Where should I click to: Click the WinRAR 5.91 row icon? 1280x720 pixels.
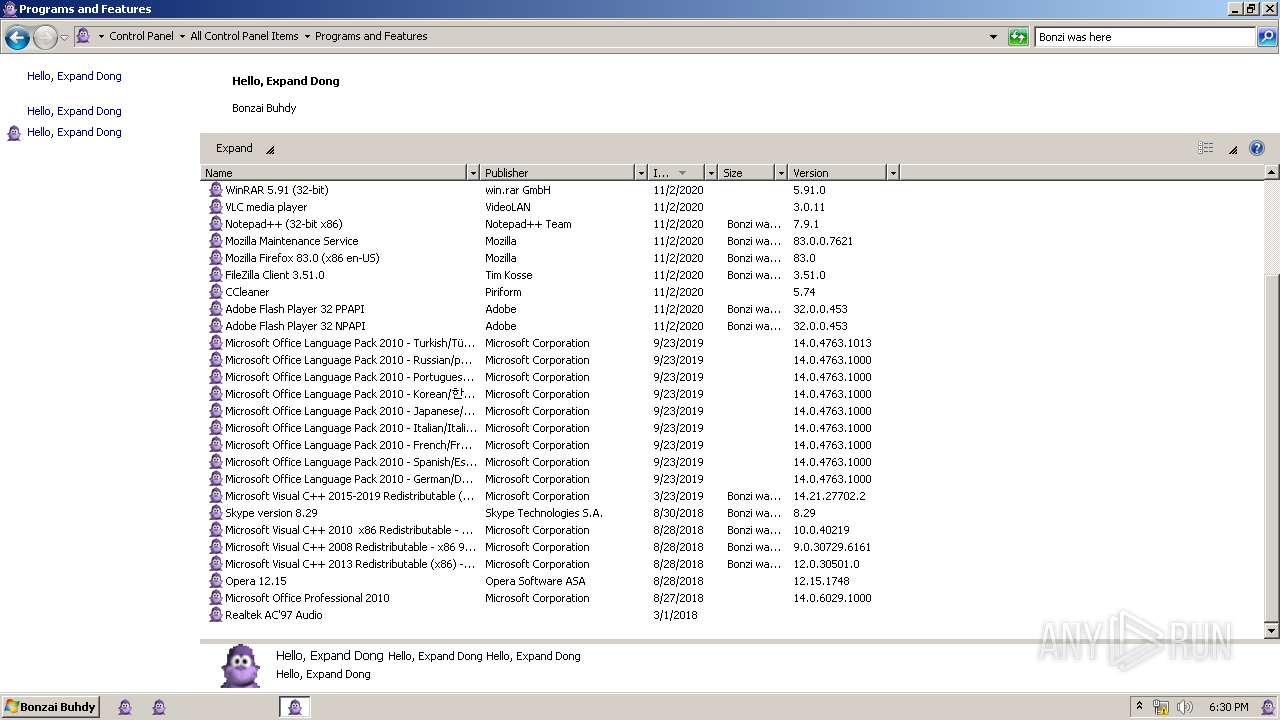[x=215, y=190]
